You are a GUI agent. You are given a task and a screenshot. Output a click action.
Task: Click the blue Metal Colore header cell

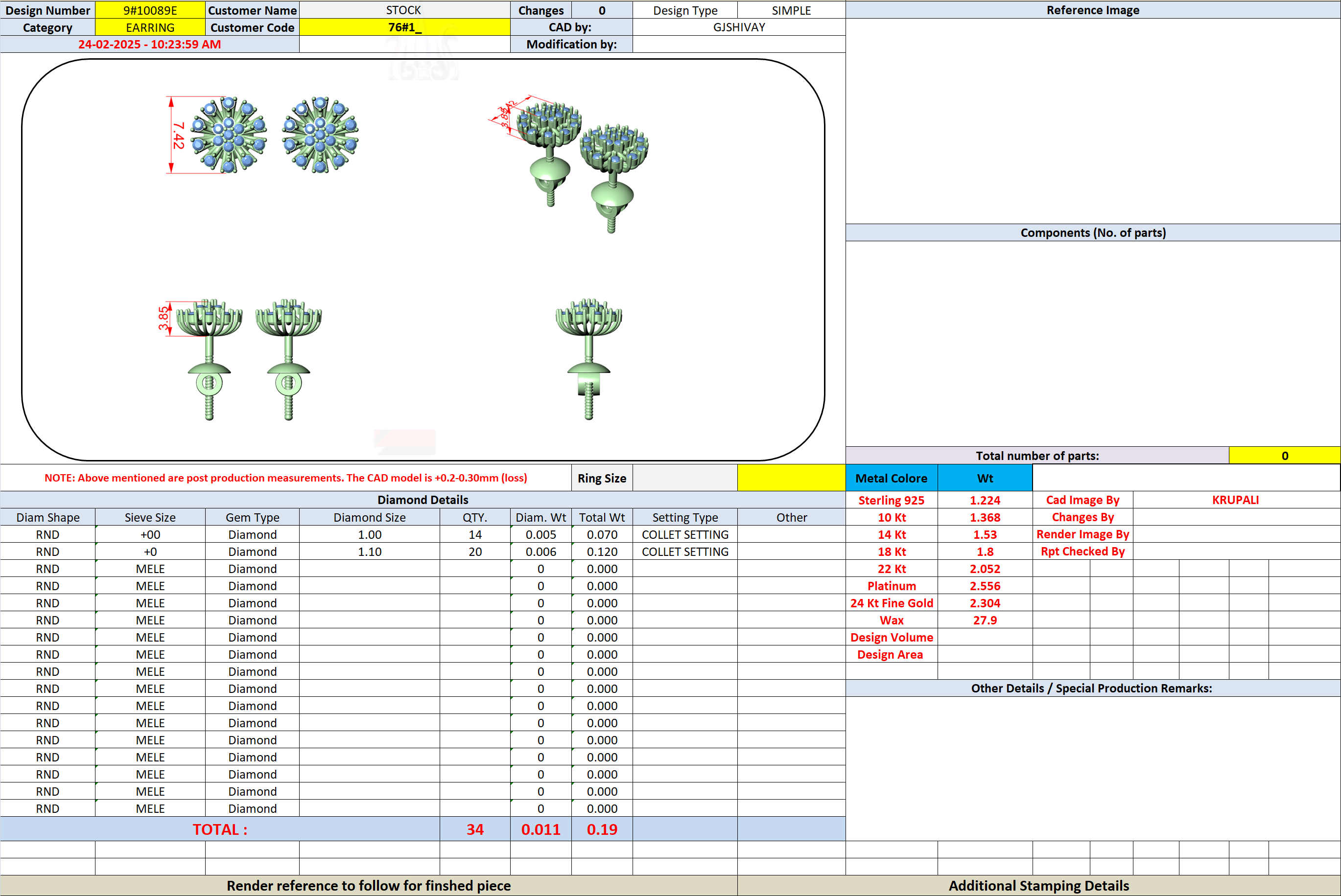pyautogui.click(x=892, y=478)
